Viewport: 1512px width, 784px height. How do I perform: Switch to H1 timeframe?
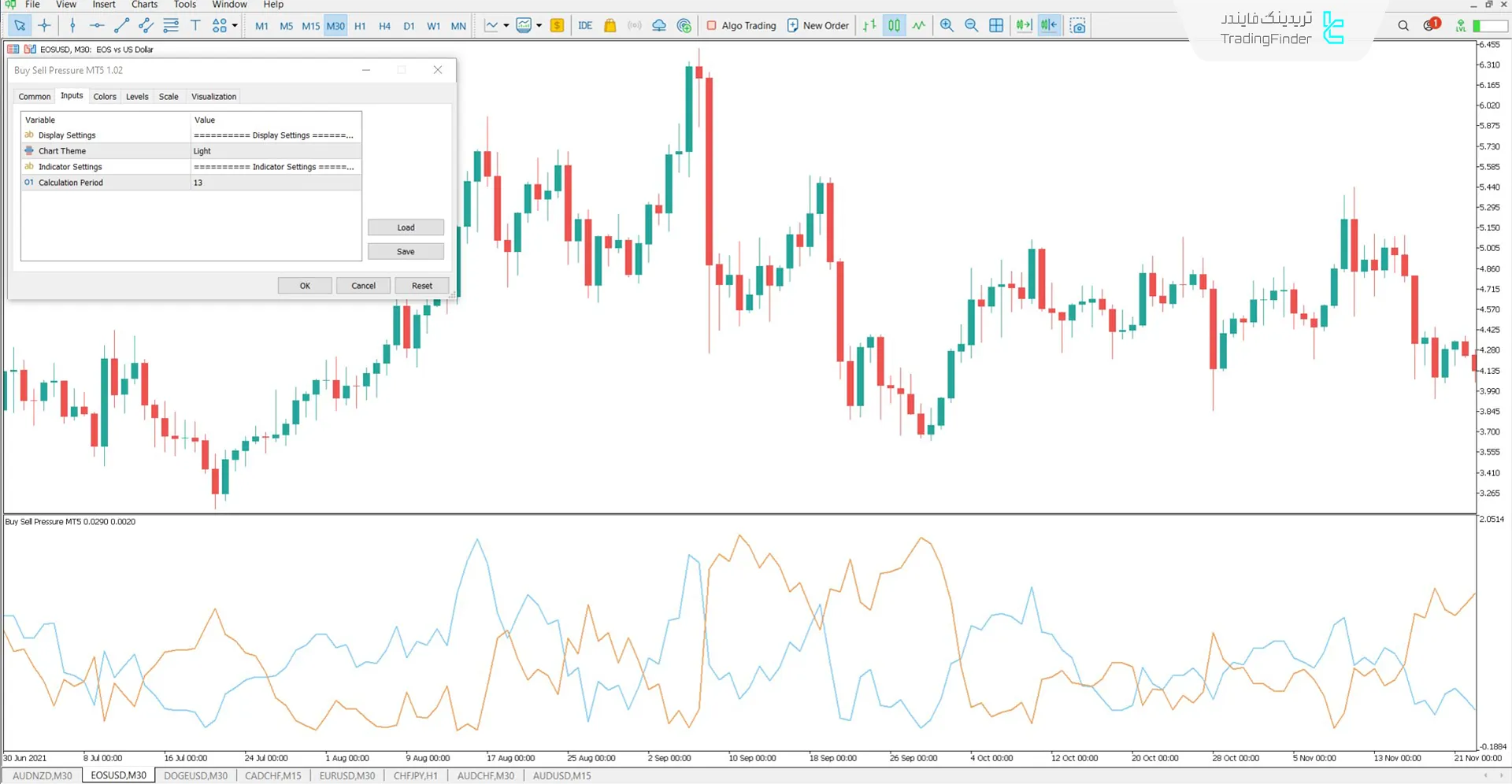(x=360, y=25)
